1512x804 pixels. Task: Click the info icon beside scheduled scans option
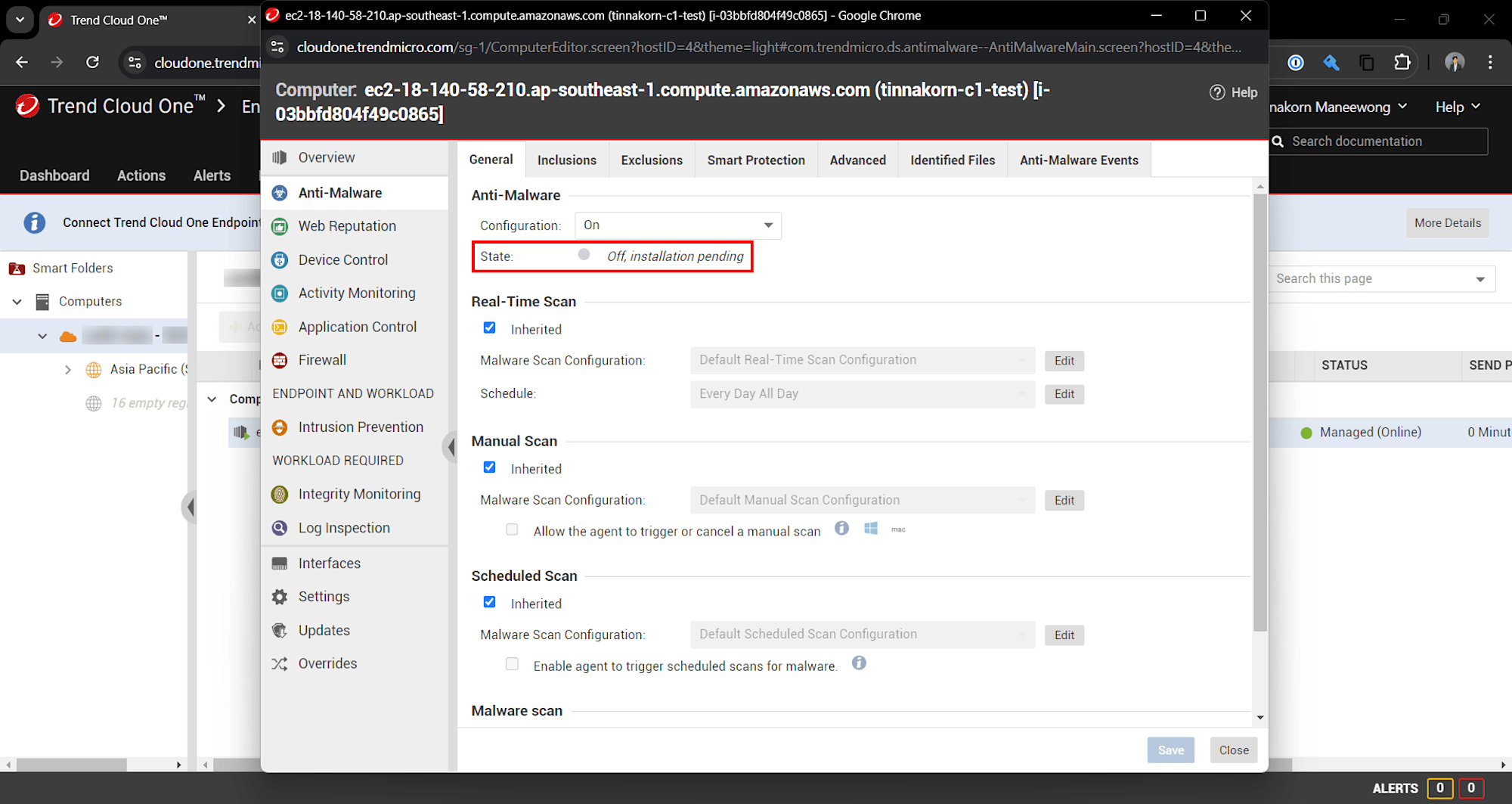[x=859, y=663]
